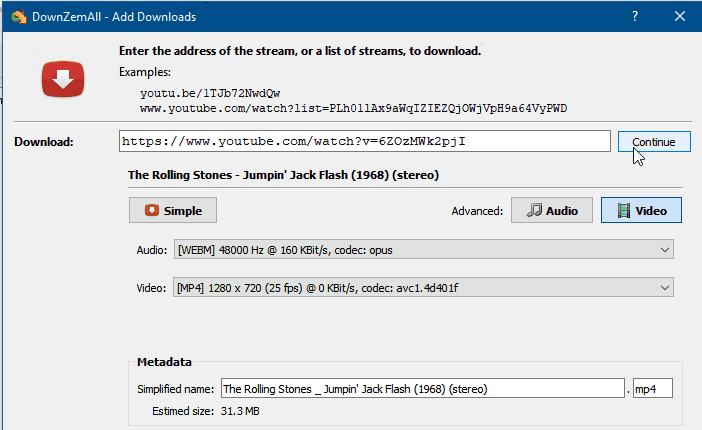The image size is (702, 430).
Task: Click the Download URL input field
Action: [364, 141]
